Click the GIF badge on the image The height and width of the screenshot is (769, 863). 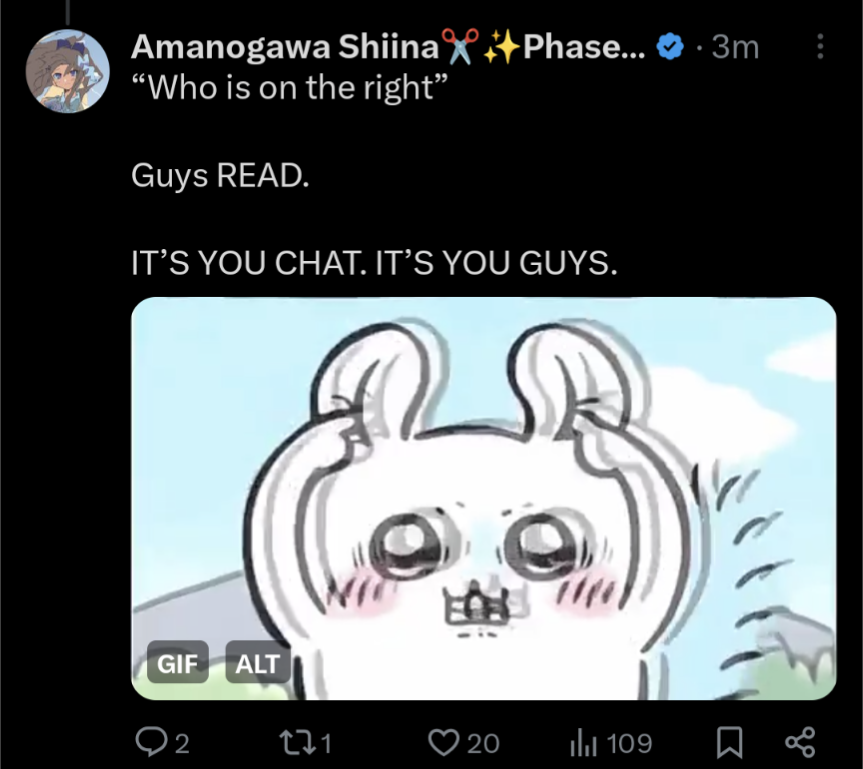tap(178, 662)
